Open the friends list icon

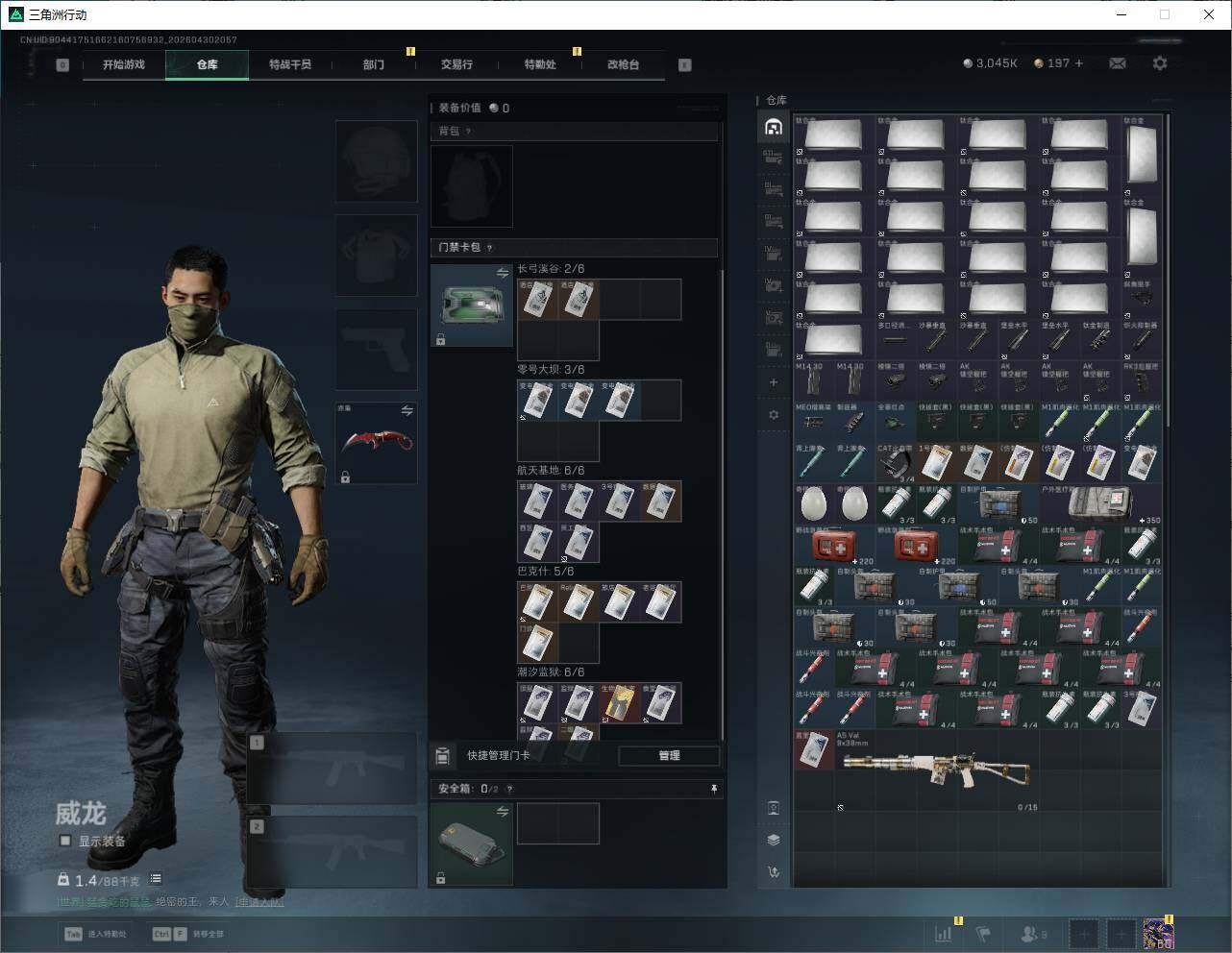1034,934
